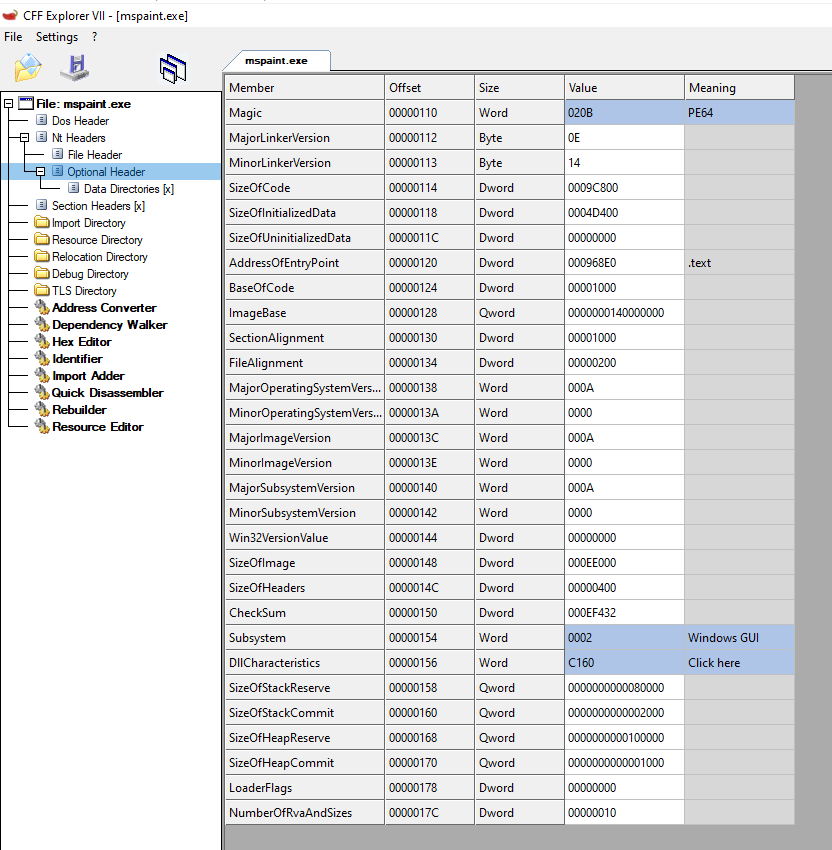Click the Address Converter gear icon
Image resolution: width=832 pixels, height=850 pixels.
(x=42, y=307)
